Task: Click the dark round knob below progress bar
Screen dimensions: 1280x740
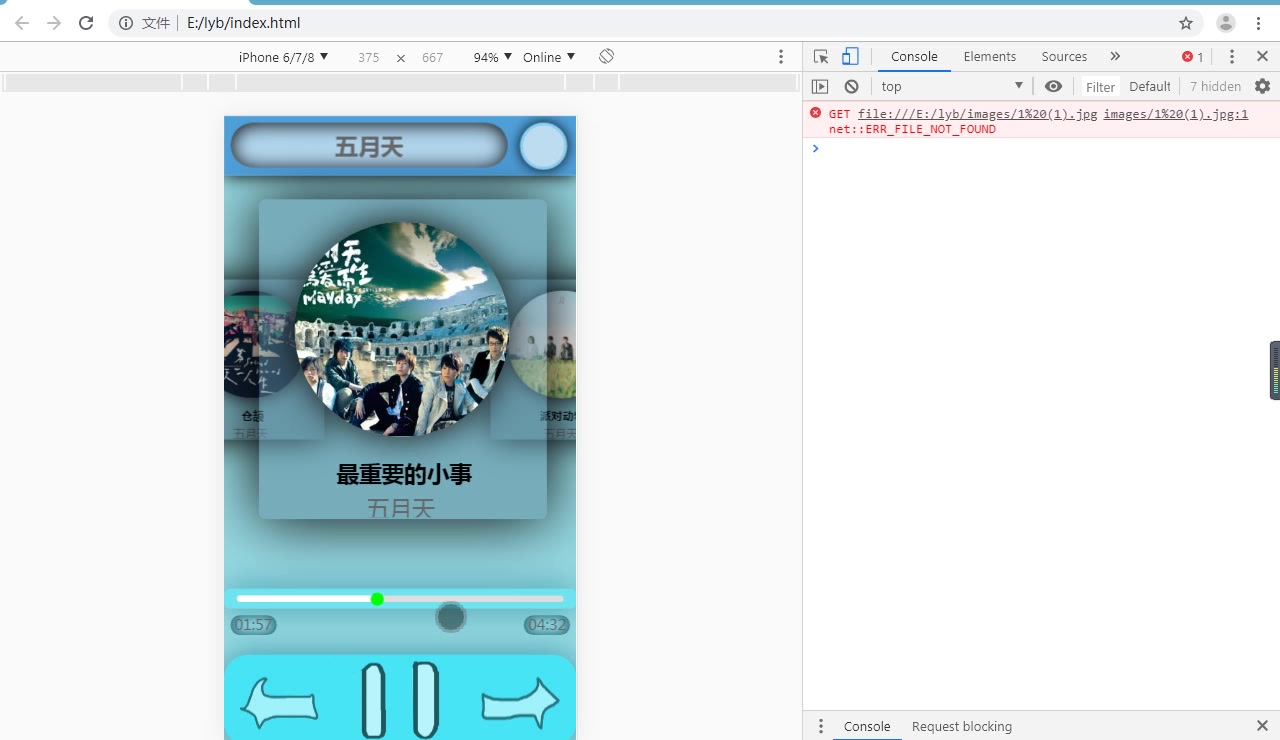Action: (451, 617)
